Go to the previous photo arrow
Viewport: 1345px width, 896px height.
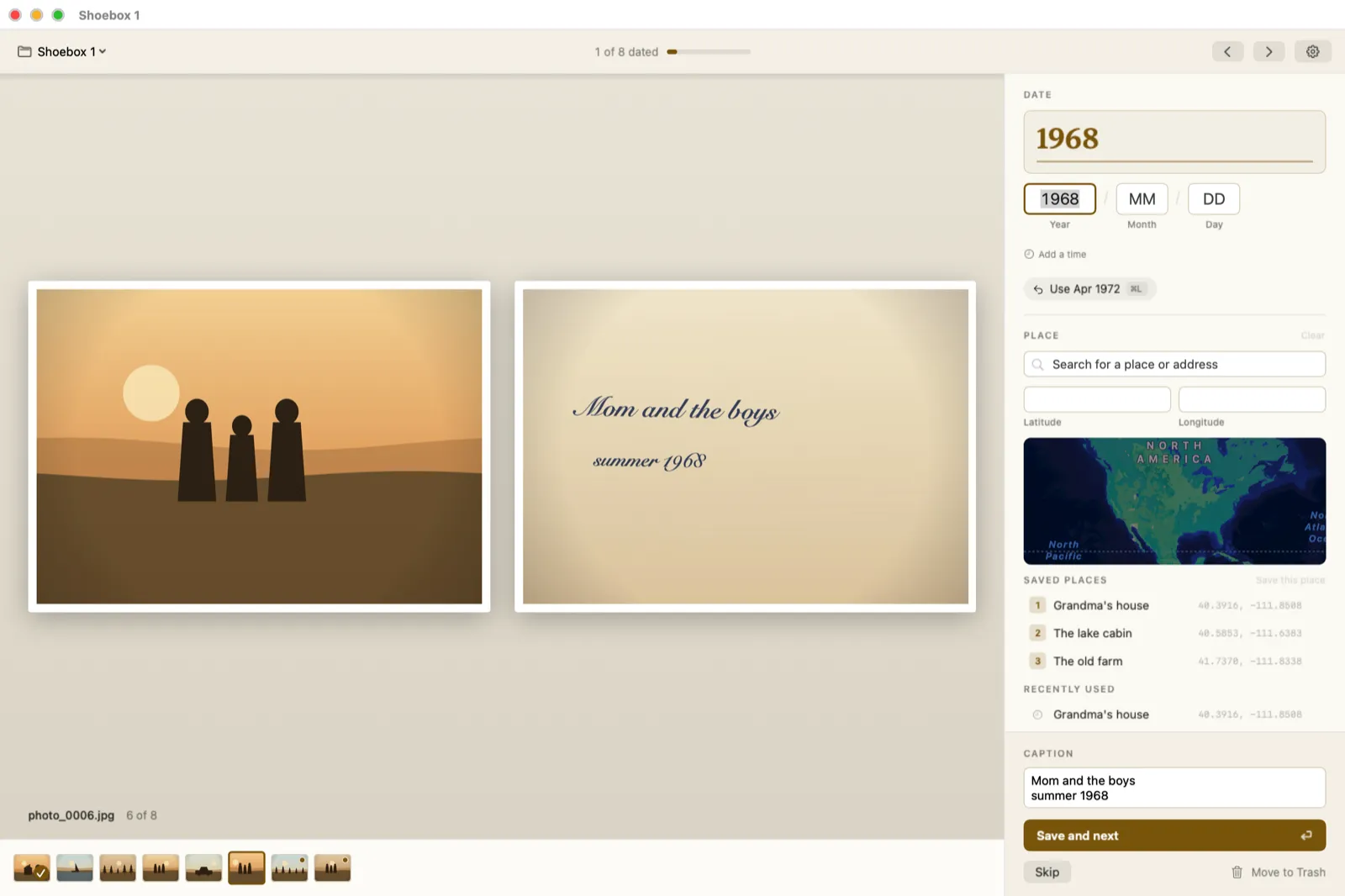[1227, 51]
